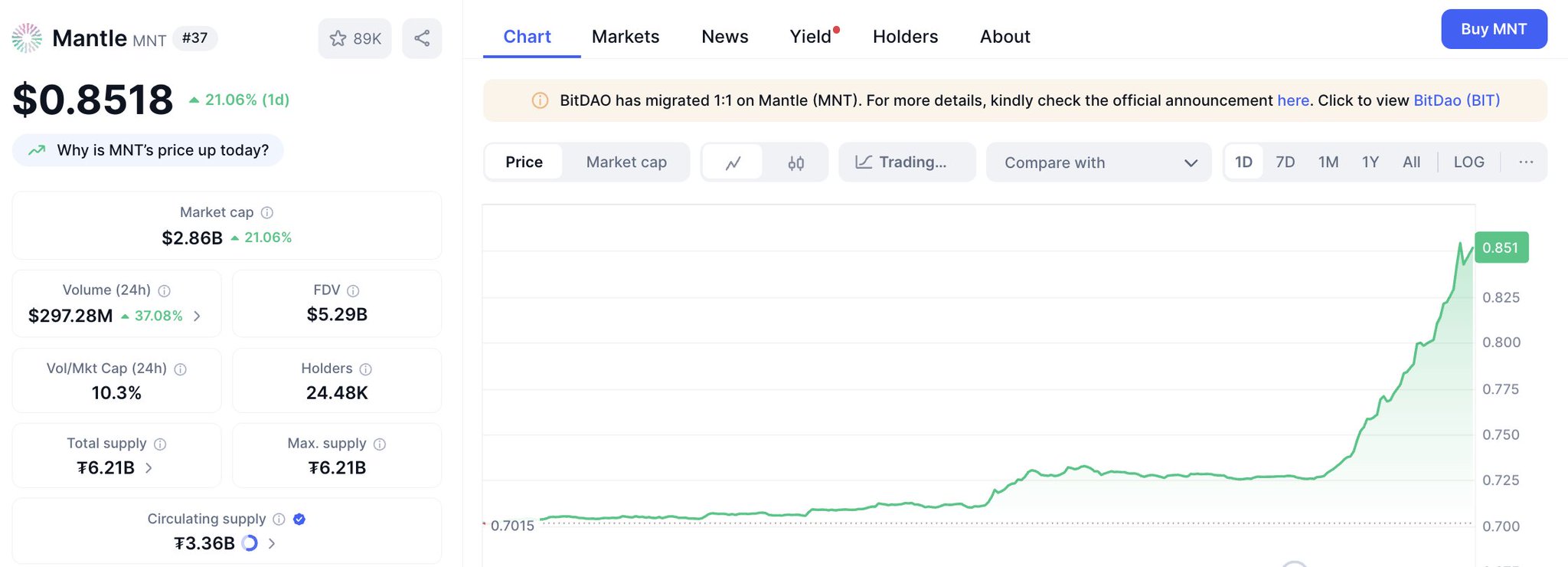Open BitDao (BIT) link
This screenshot has width=1568, height=567.
(x=1455, y=100)
